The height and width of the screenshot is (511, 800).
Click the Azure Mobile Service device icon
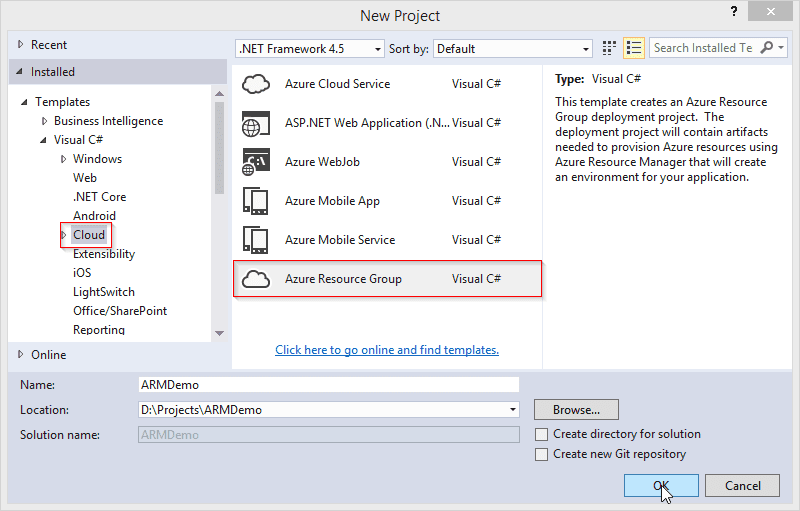click(x=256, y=240)
